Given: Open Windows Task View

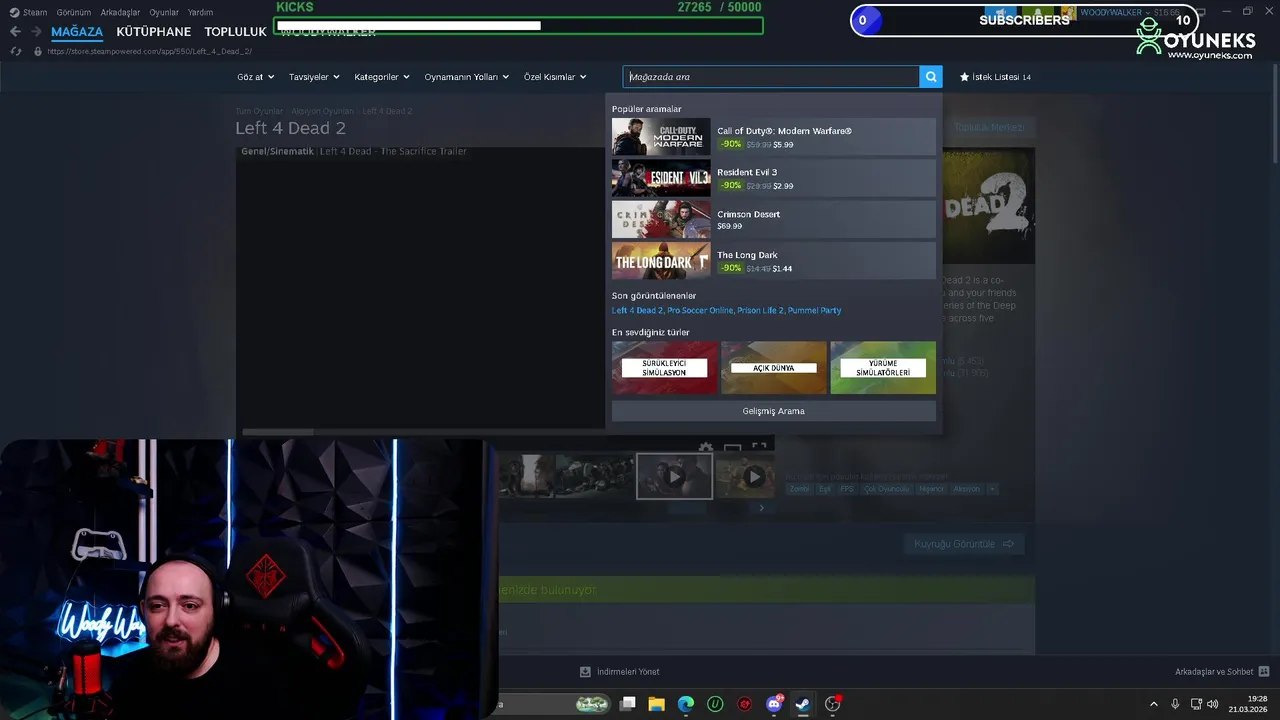Looking at the screenshot, I should (628, 704).
